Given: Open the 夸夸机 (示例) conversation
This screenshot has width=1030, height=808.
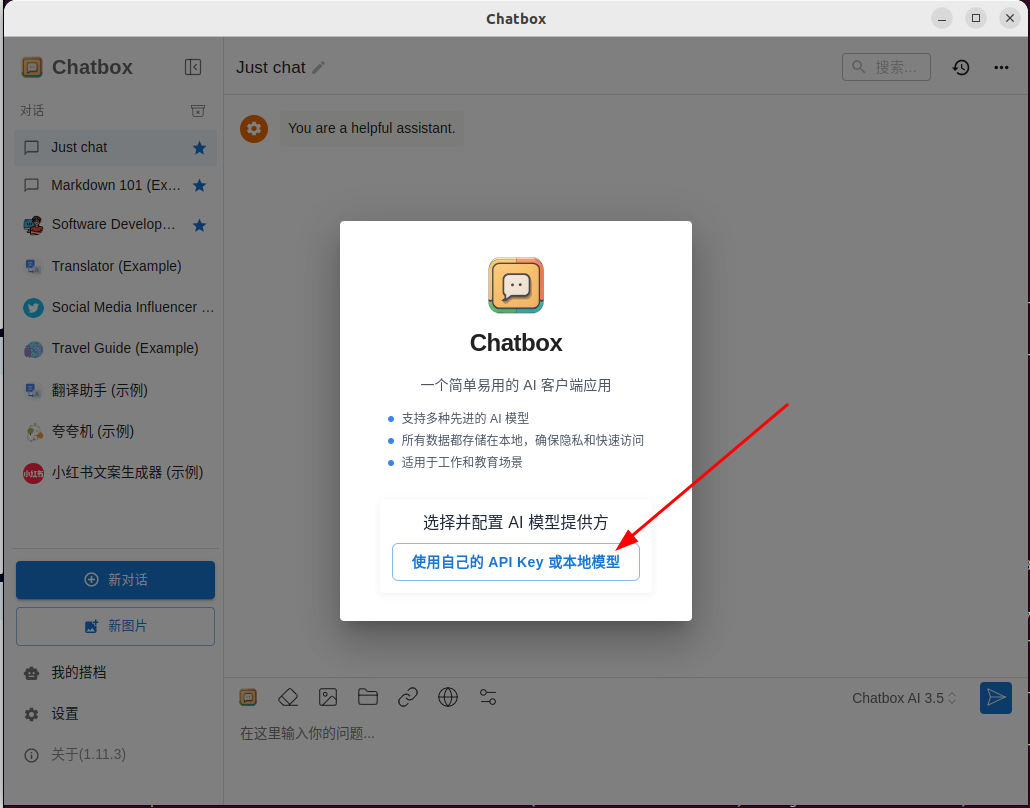Looking at the screenshot, I should click(x=116, y=432).
